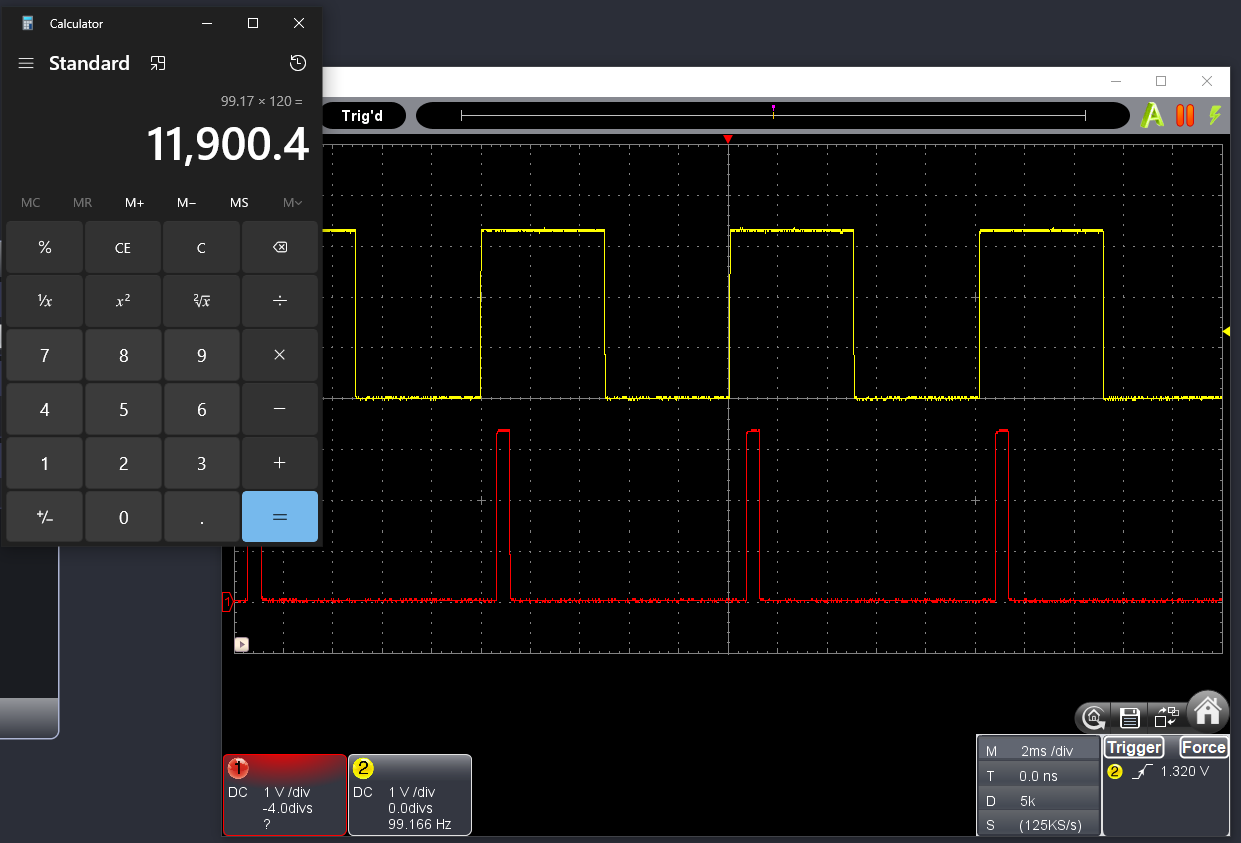Click the Calculator minus key

(280, 409)
